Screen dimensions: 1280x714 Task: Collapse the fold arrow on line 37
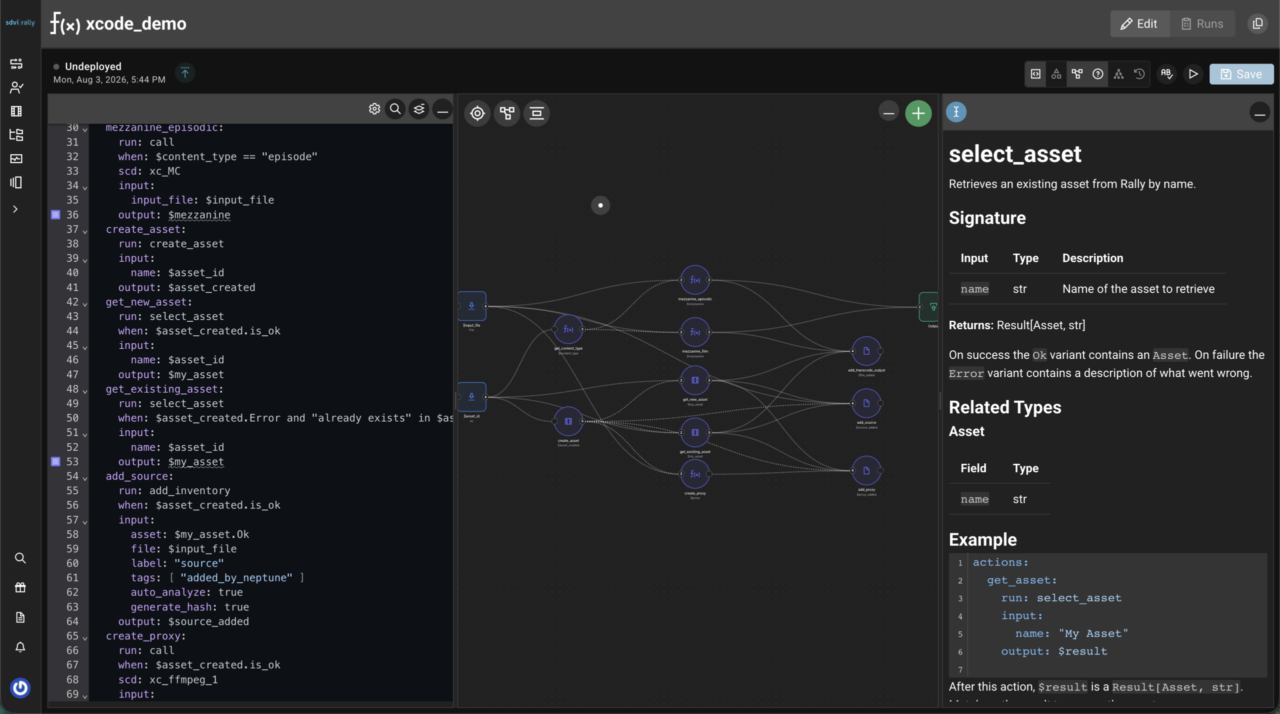(85, 230)
